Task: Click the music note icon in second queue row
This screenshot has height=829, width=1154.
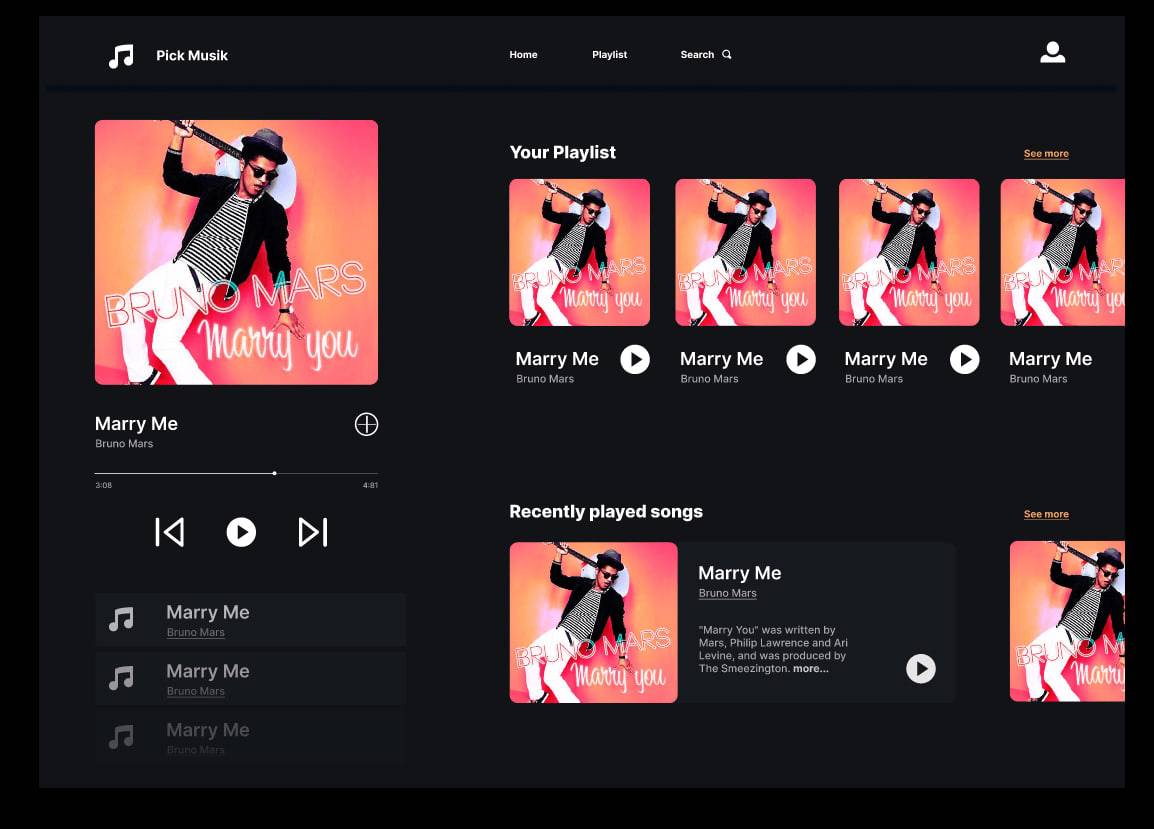Action: pos(121,678)
